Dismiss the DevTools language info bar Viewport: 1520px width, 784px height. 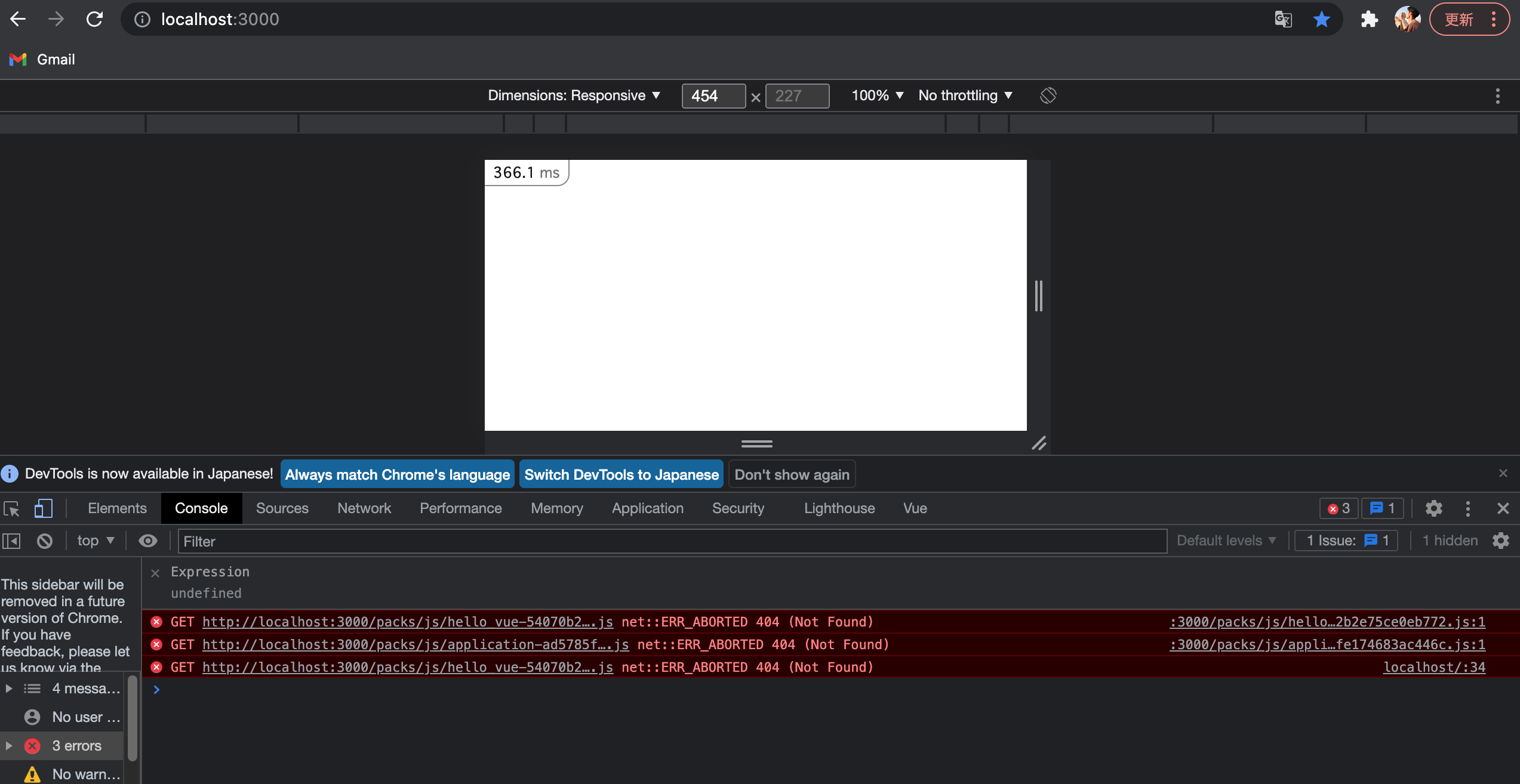[x=1503, y=473]
